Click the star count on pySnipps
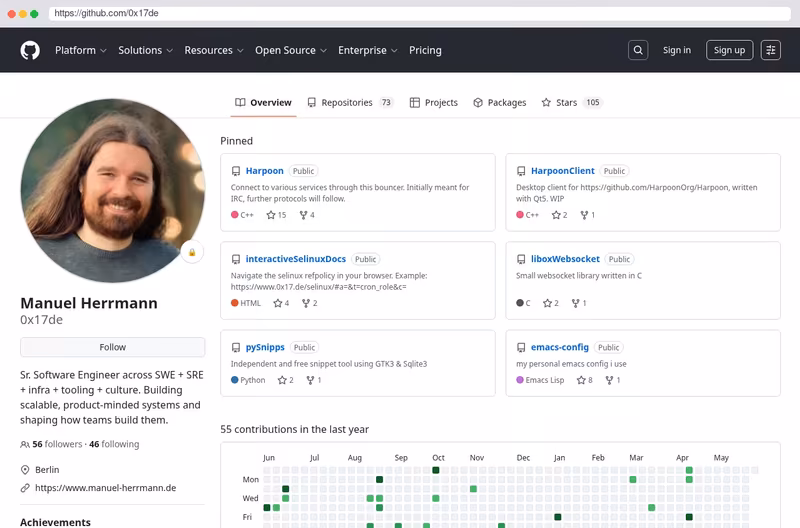Screen dimensions: 800x528 (x=286, y=380)
